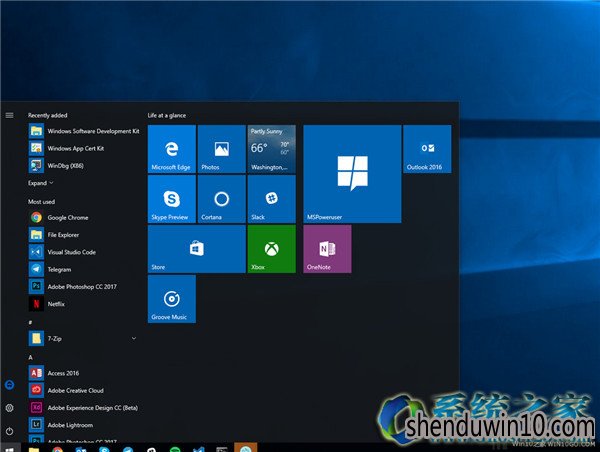Launch the Skype Preview tile
The image size is (600, 452).
point(172,199)
